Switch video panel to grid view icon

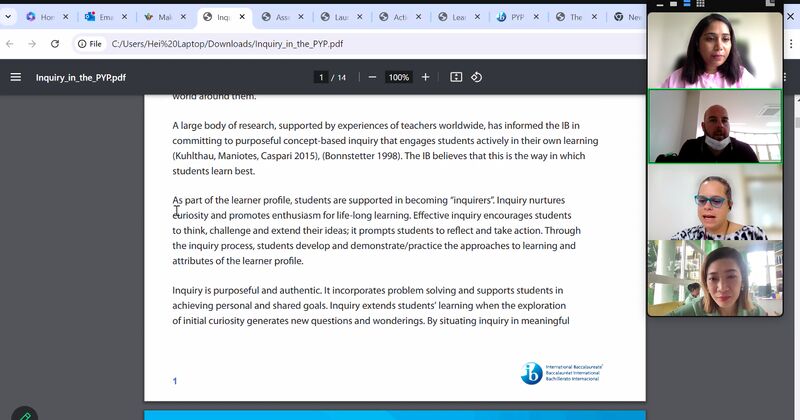coord(701,4)
